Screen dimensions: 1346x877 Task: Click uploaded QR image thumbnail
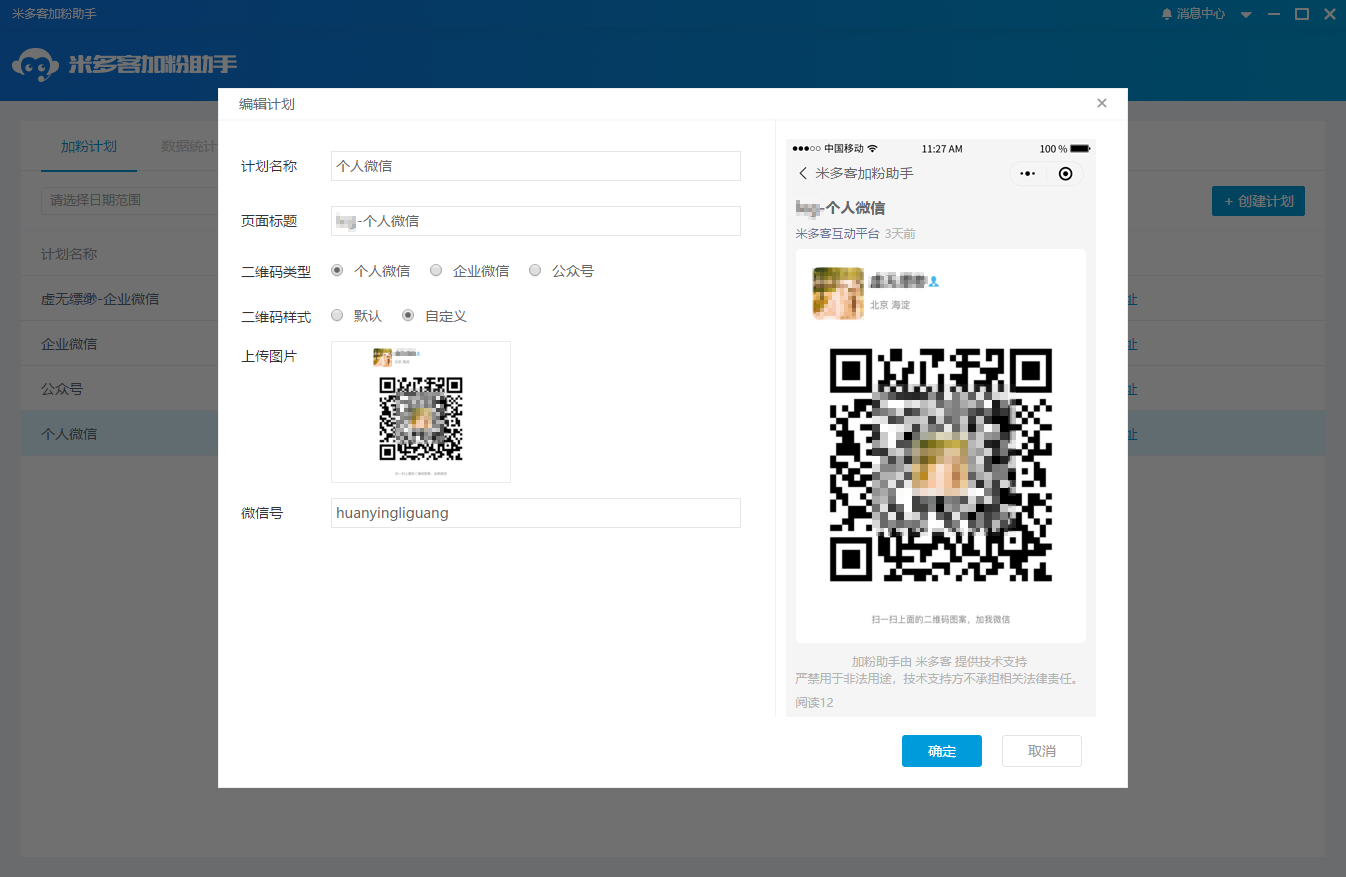[x=421, y=412]
